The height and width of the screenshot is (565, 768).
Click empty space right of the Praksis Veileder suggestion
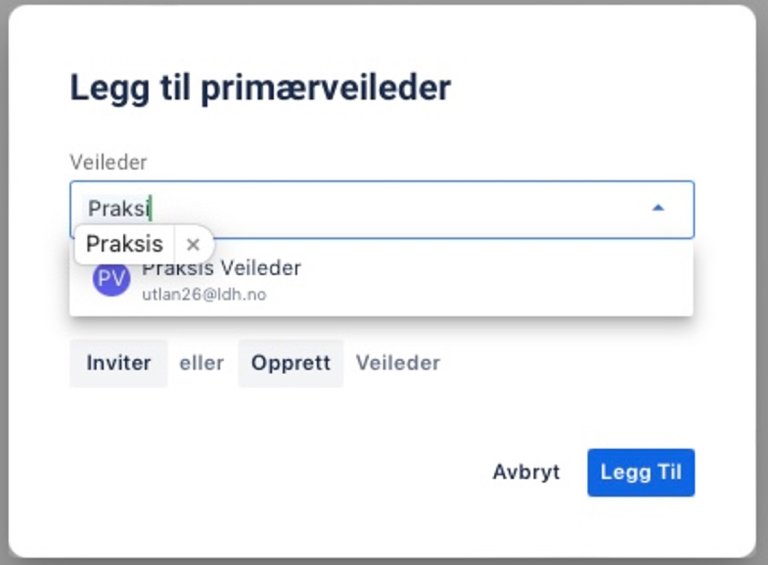click(500, 282)
